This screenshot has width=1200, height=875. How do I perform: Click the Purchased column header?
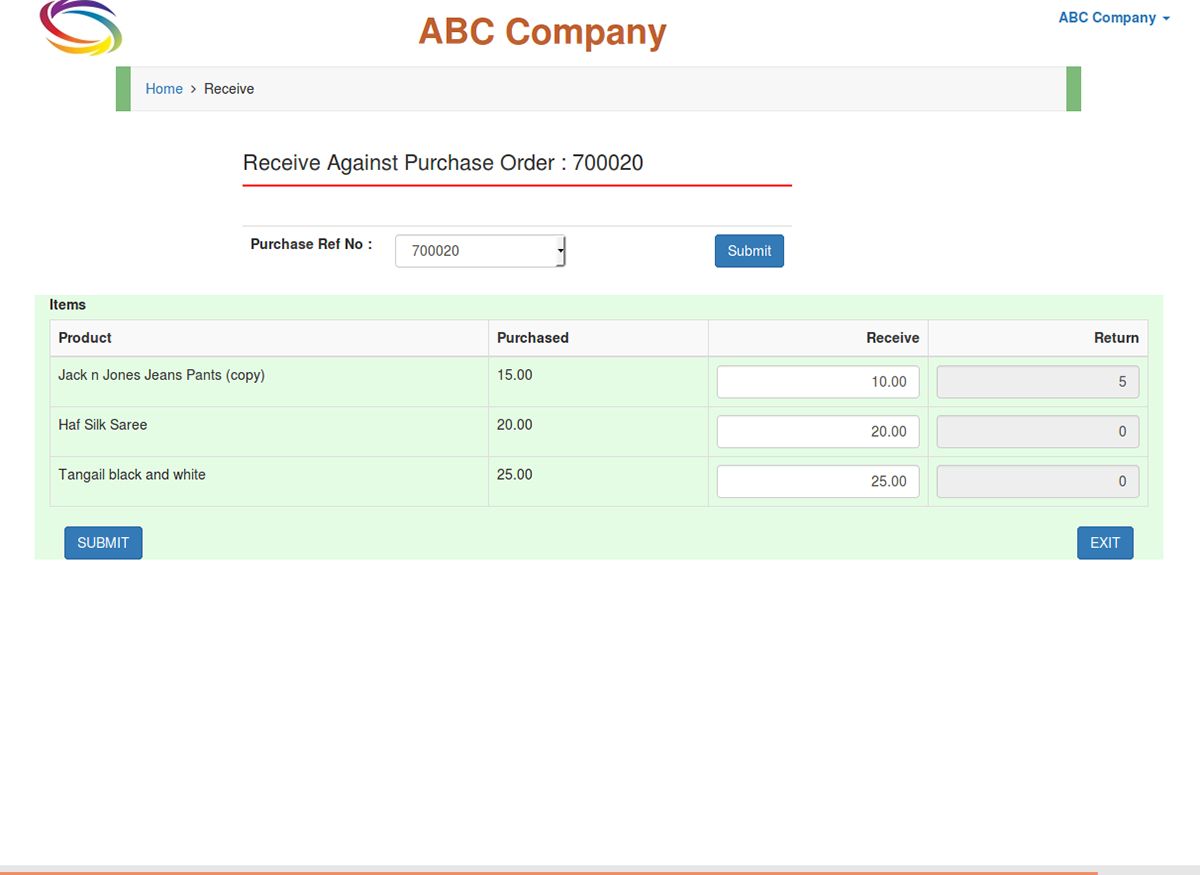click(x=532, y=338)
